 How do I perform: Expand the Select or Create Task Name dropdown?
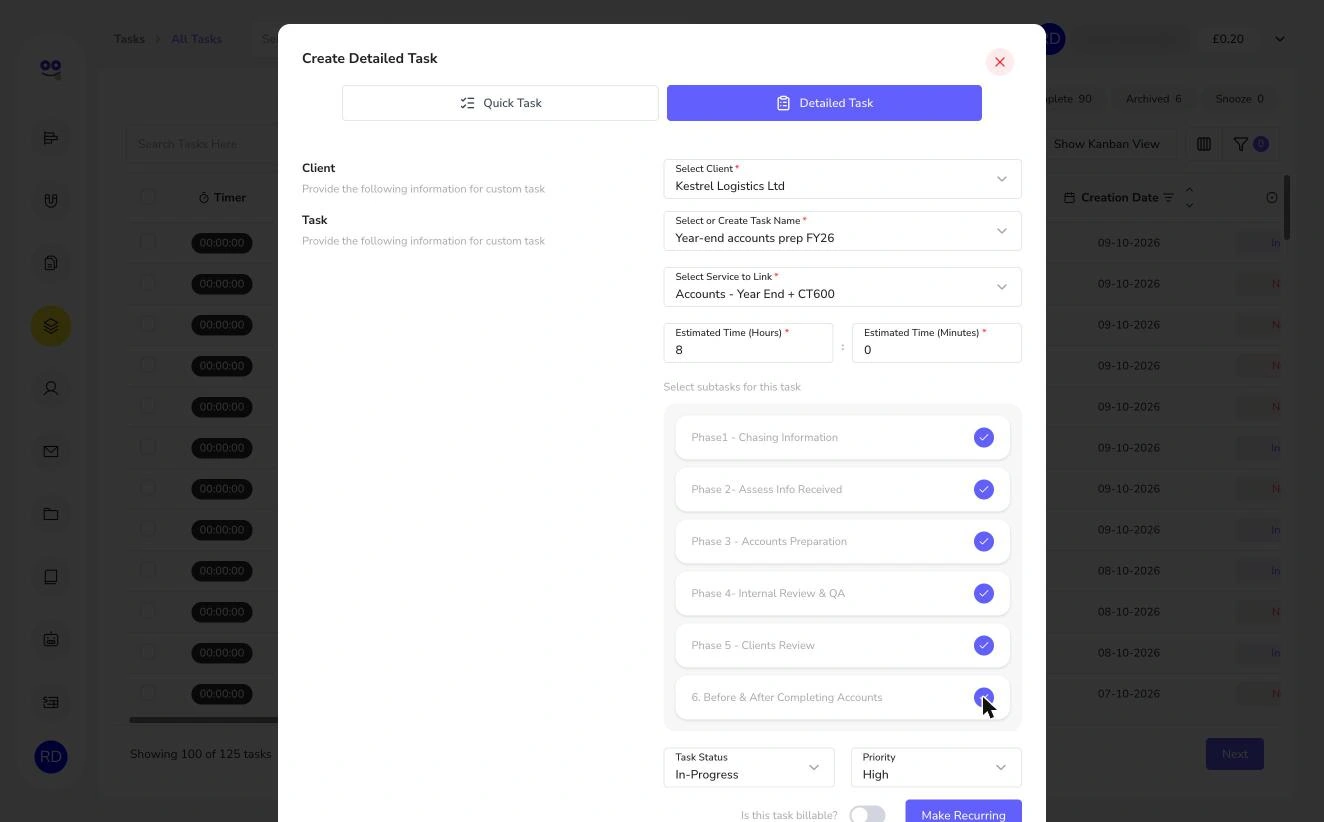pos(842,231)
